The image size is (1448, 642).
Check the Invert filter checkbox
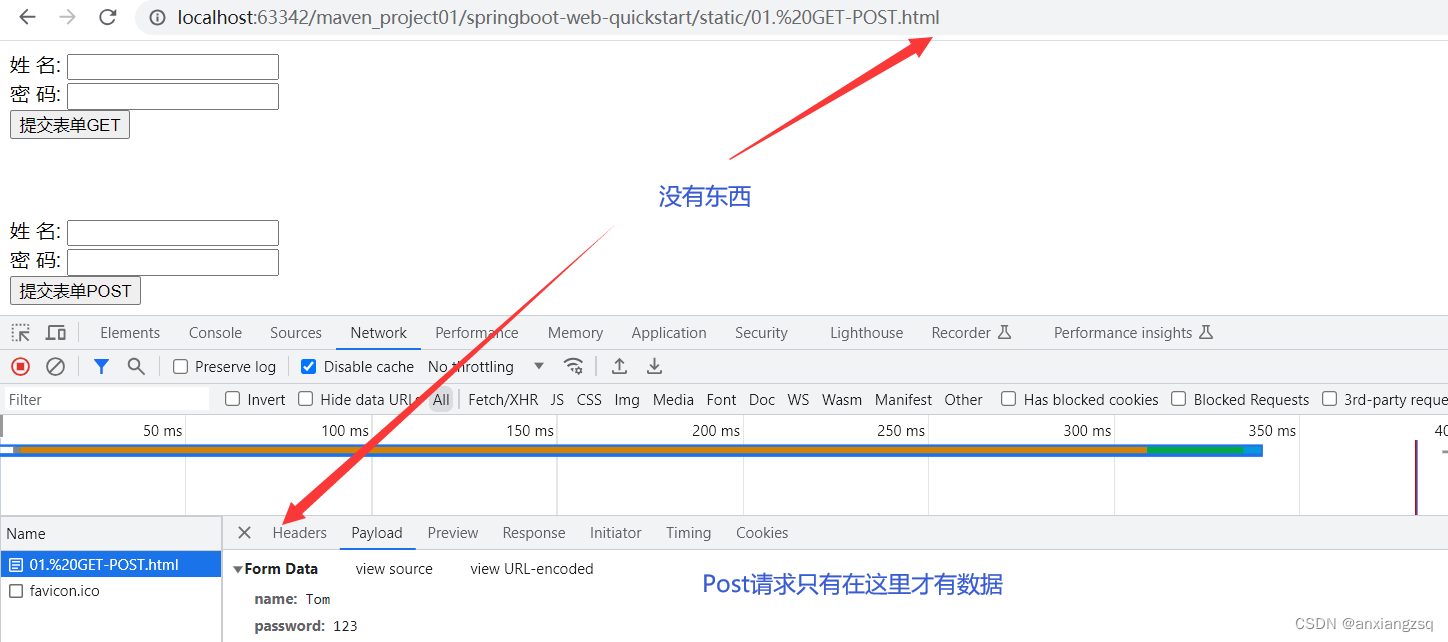(x=231, y=398)
